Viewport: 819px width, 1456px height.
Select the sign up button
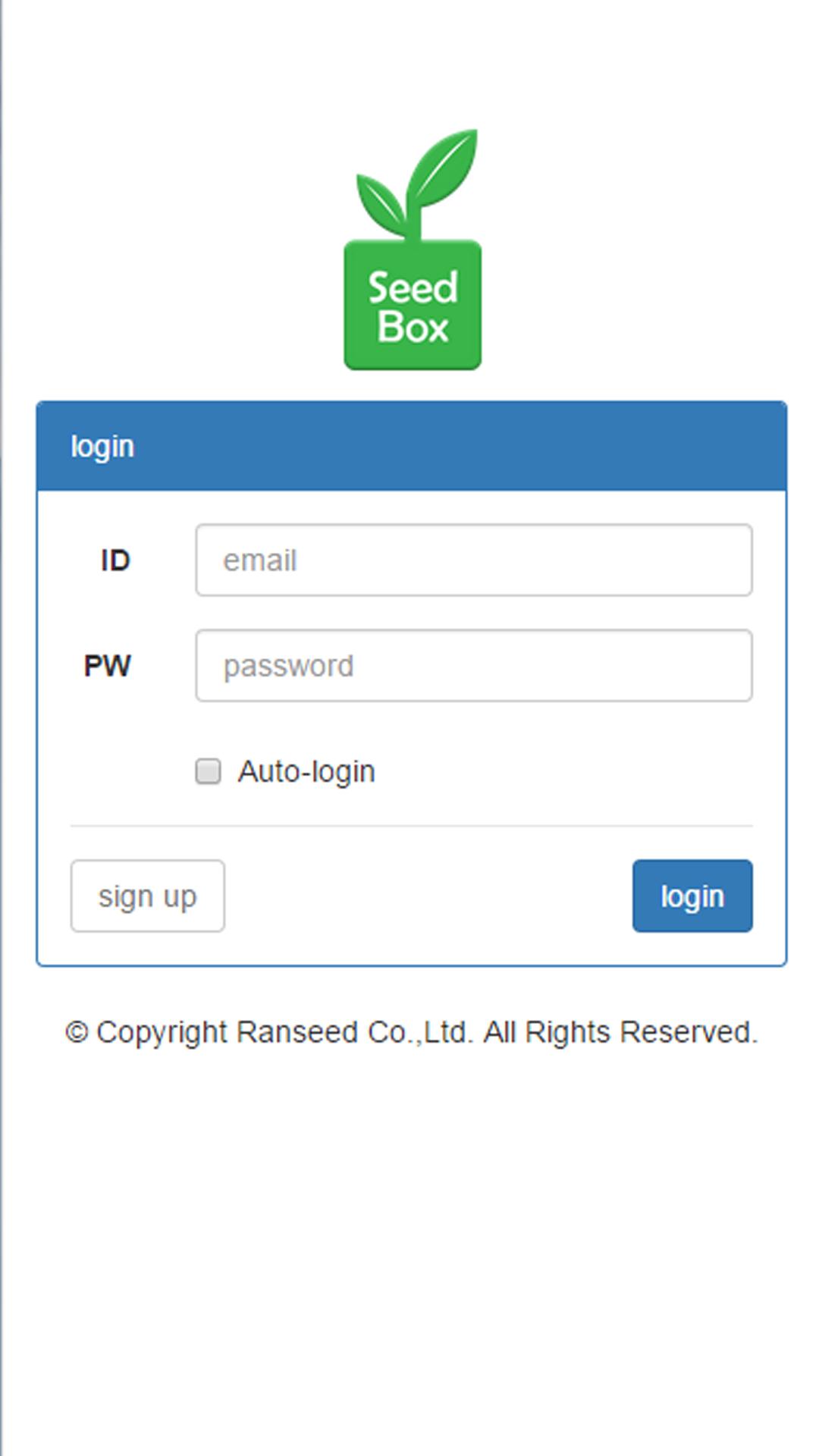pyautogui.click(x=147, y=896)
